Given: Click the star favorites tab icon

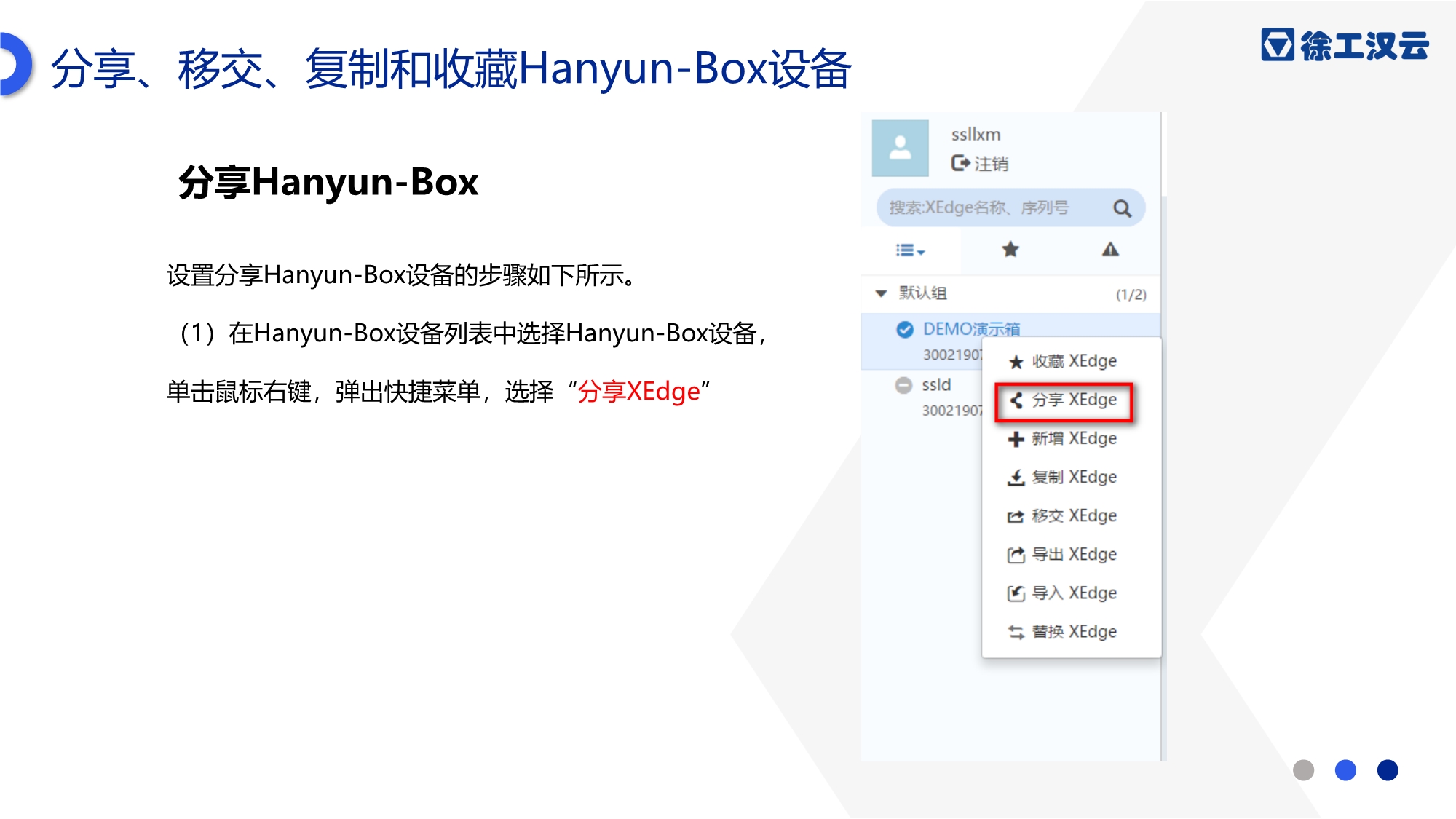Looking at the screenshot, I should click(1010, 250).
